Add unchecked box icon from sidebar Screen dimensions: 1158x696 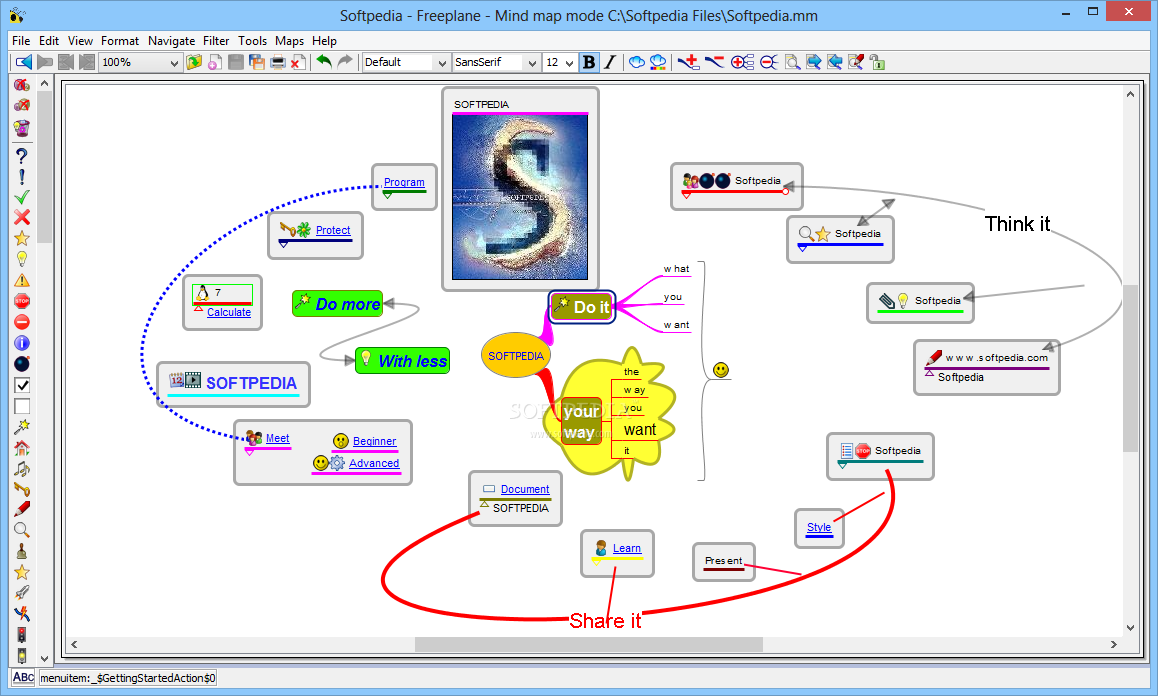22,406
